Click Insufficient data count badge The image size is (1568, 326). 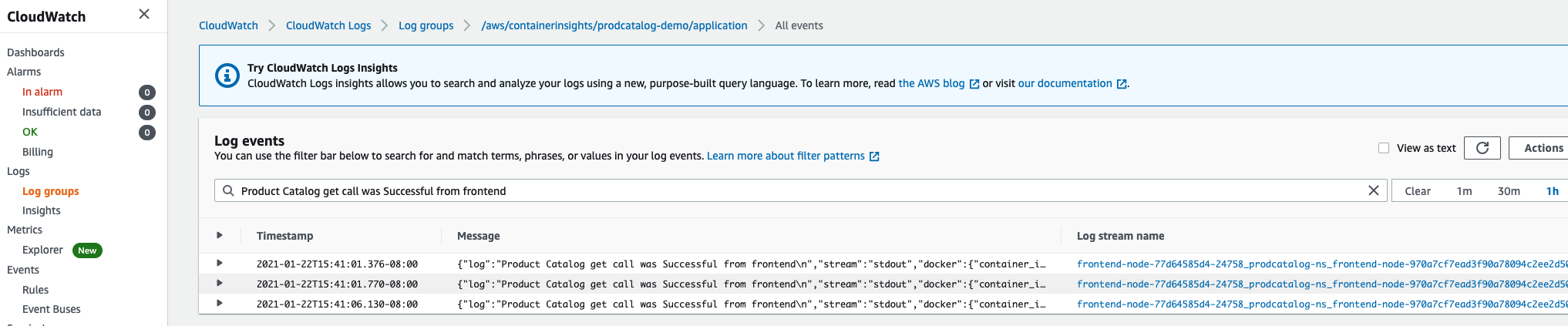[147, 113]
